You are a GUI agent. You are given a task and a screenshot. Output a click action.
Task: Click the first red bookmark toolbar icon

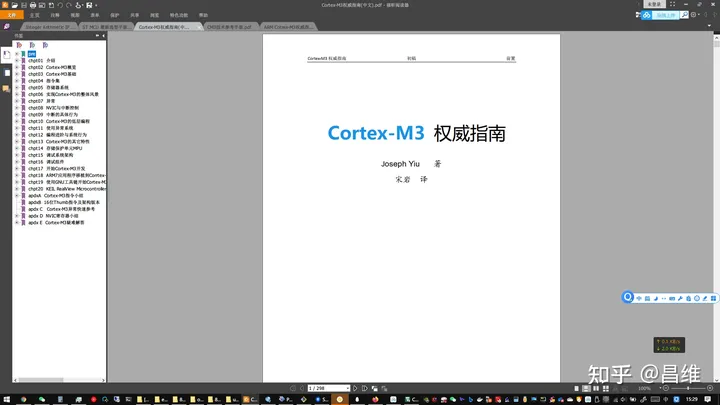(19, 45)
